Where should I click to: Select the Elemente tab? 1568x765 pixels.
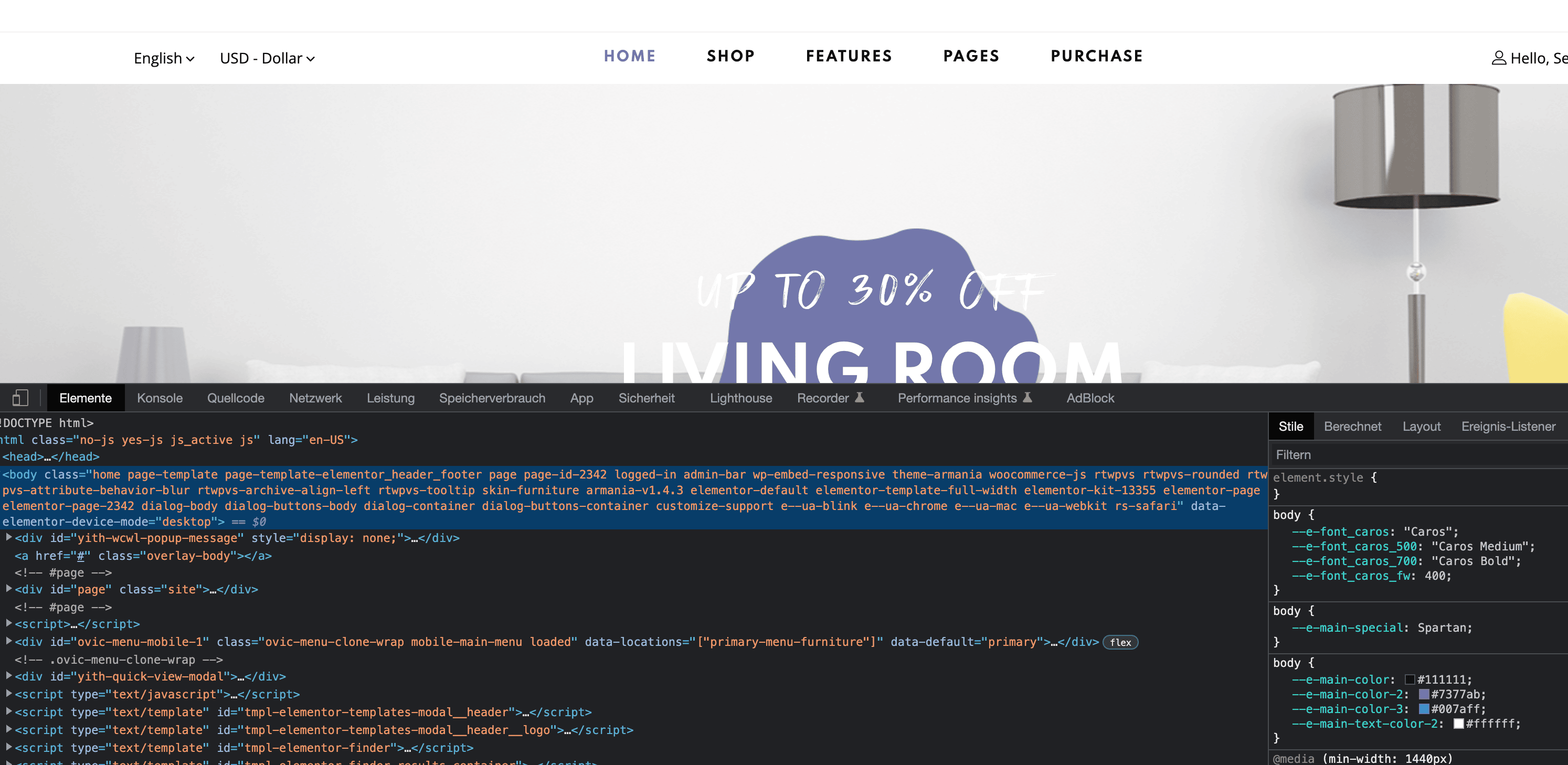tap(85, 398)
